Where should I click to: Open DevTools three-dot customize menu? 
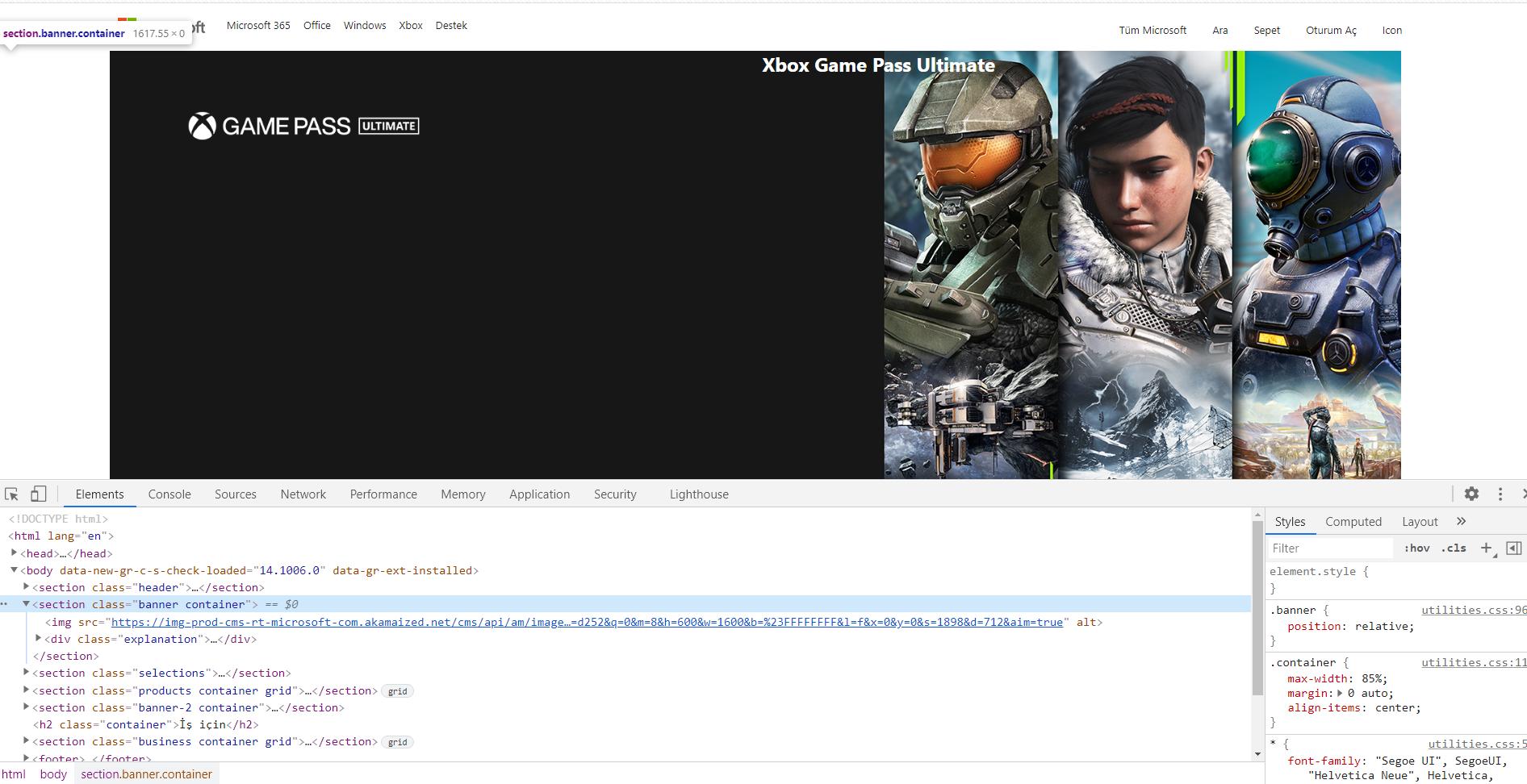(x=1500, y=494)
